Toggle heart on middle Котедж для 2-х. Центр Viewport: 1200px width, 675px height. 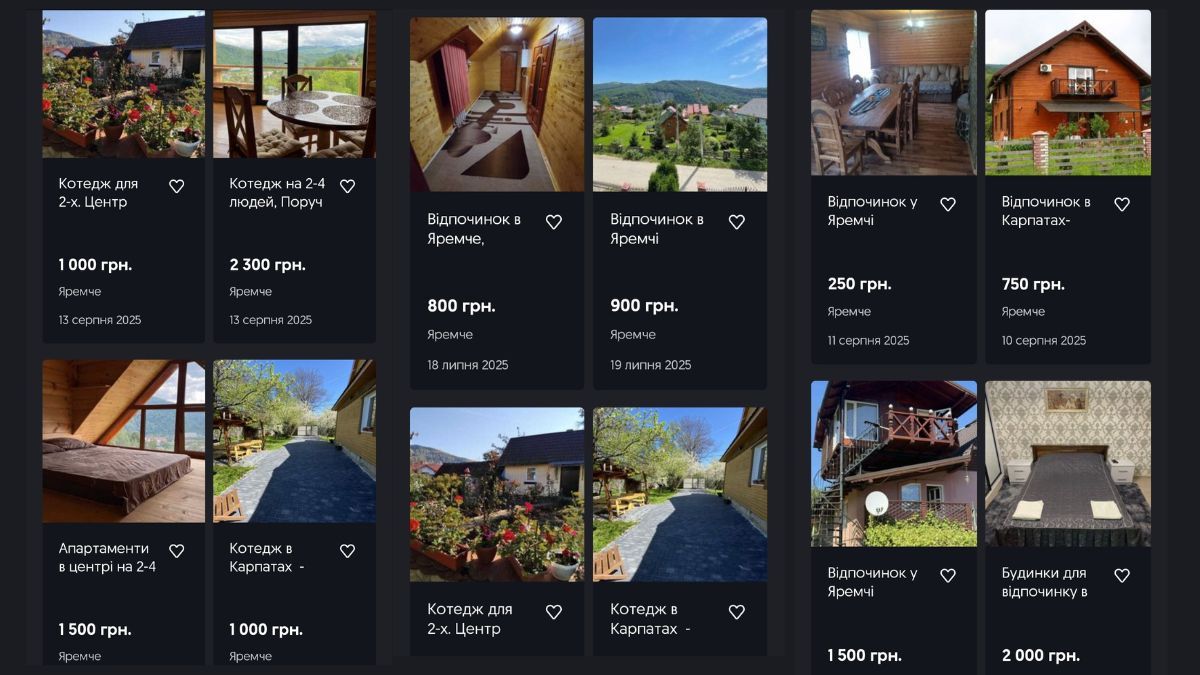click(554, 612)
